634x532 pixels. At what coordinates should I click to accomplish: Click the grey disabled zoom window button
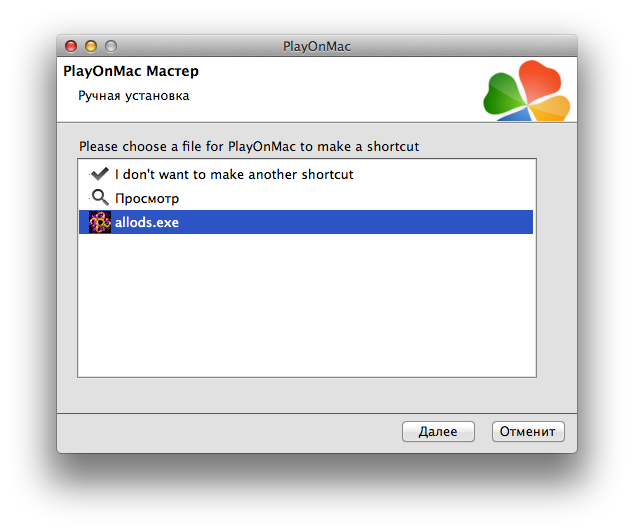[111, 46]
